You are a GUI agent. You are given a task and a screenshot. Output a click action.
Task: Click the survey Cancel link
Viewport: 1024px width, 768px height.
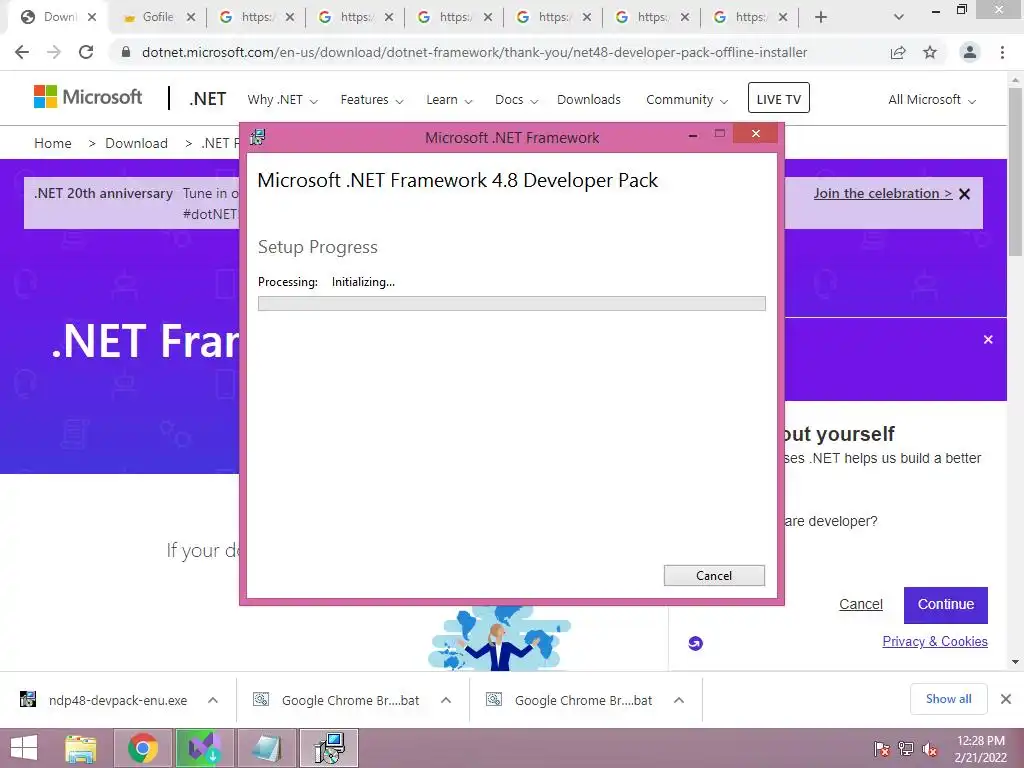coord(861,604)
